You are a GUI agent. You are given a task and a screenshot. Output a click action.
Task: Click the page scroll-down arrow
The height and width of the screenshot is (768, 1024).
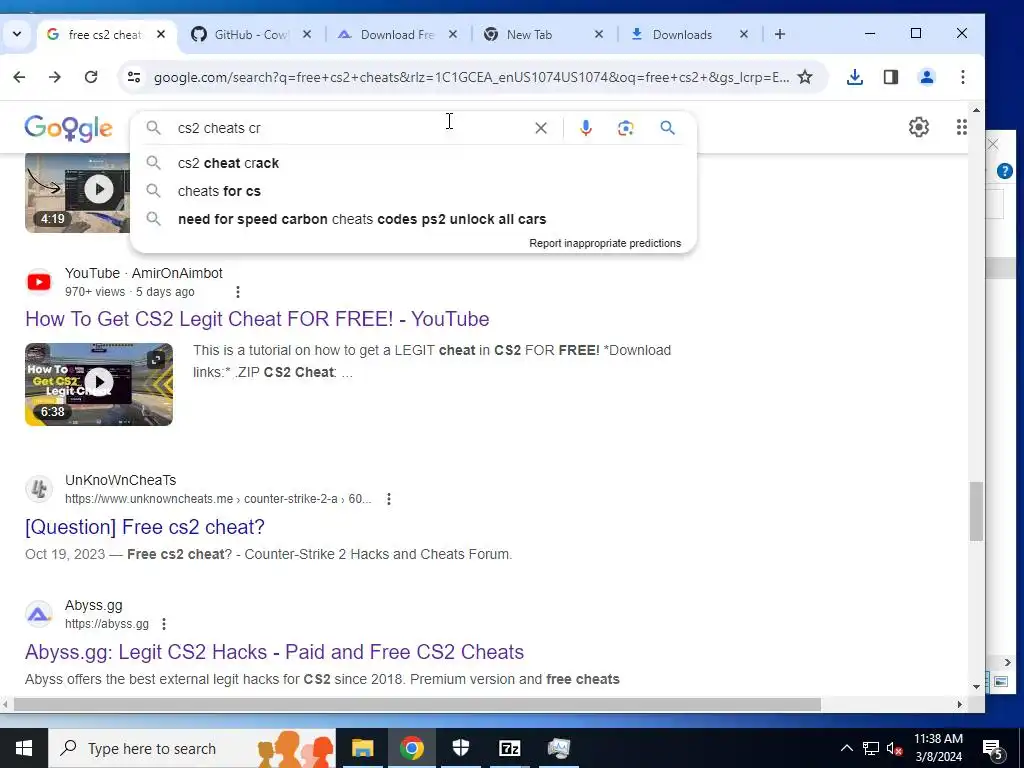[976, 686]
